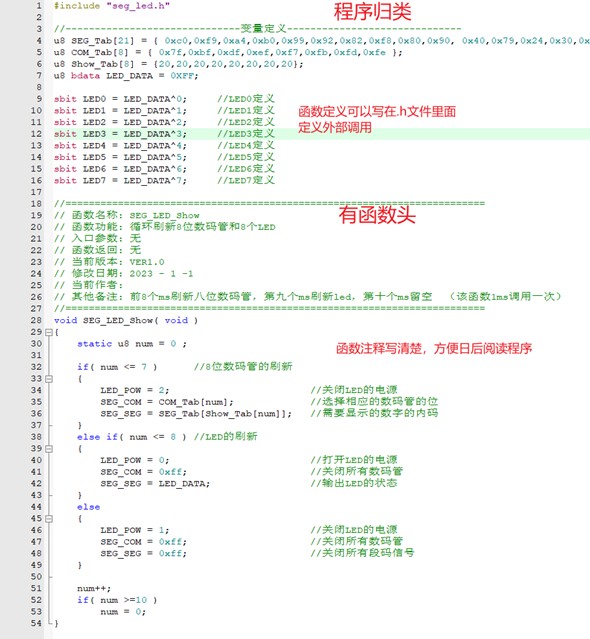
Task: Click the 函数功能 comment line
Action: point(165,227)
